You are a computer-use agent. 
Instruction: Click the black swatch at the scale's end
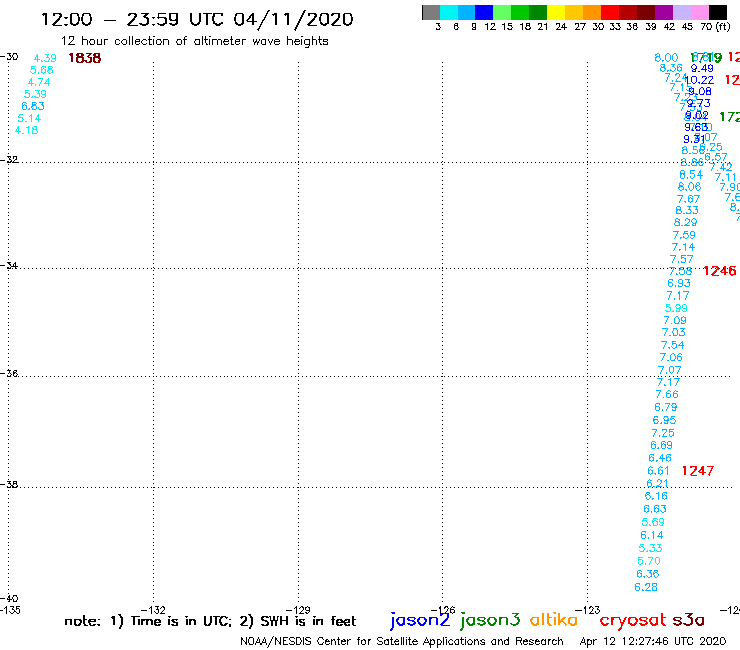(718, 13)
